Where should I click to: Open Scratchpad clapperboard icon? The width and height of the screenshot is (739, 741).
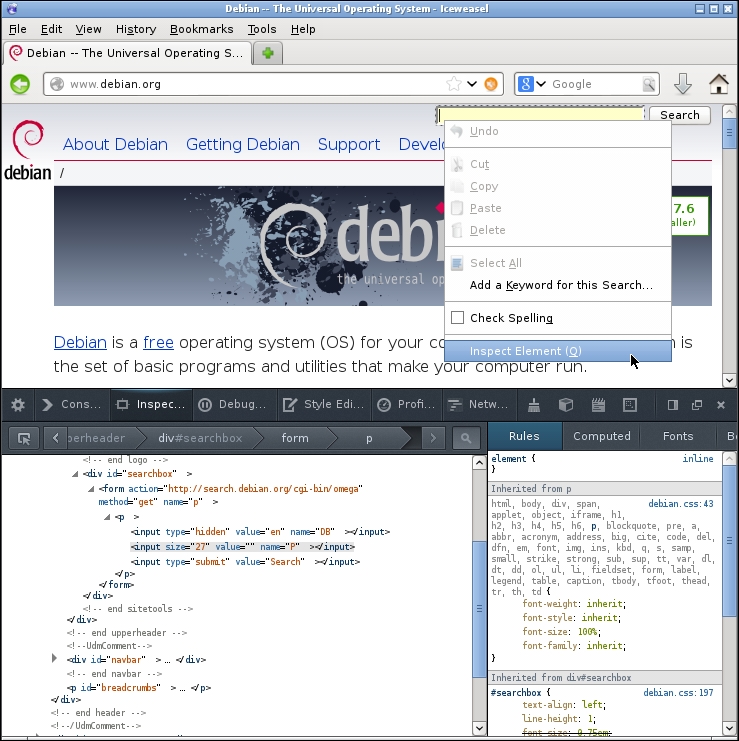click(x=598, y=405)
